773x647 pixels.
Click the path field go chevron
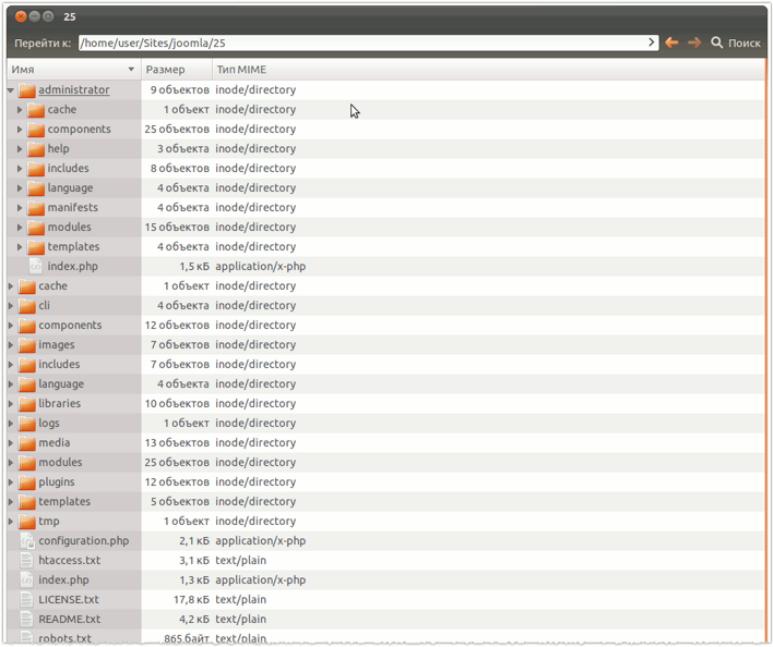651,42
